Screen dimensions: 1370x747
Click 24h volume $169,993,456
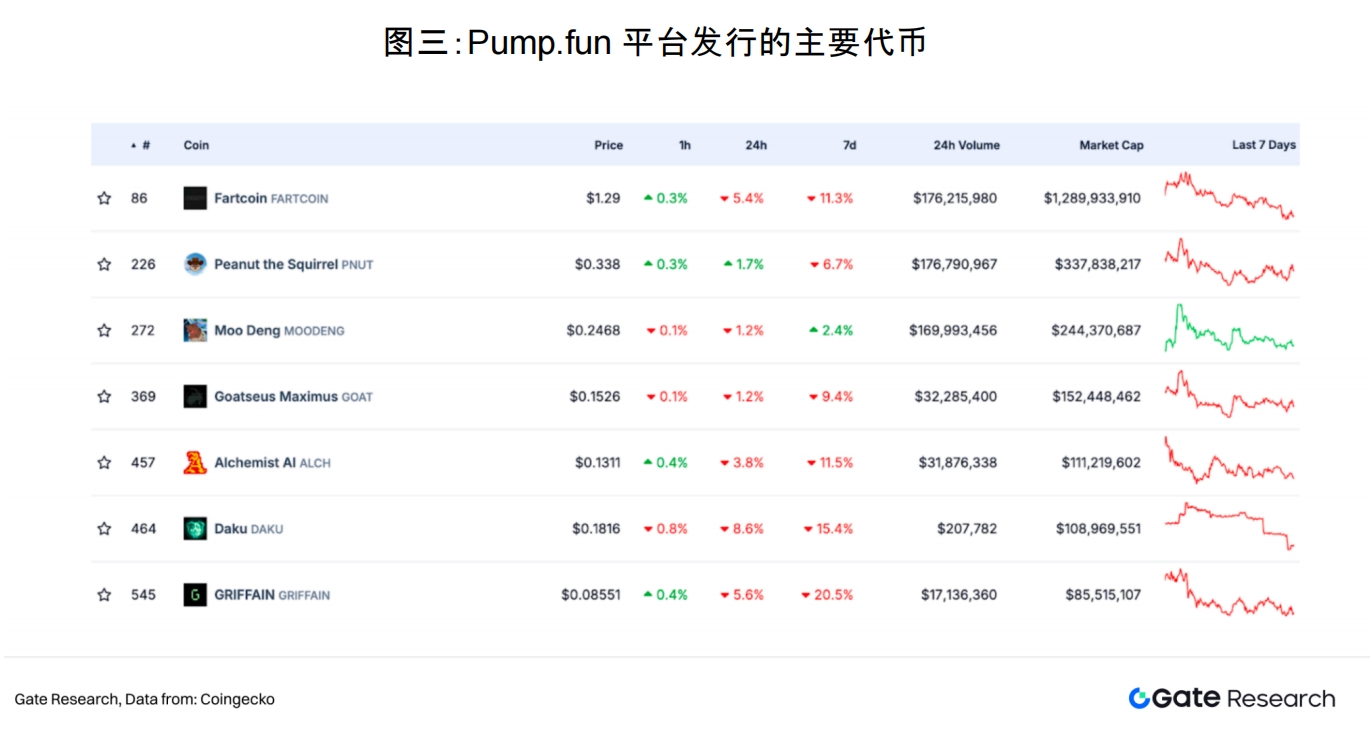[953, 330]
